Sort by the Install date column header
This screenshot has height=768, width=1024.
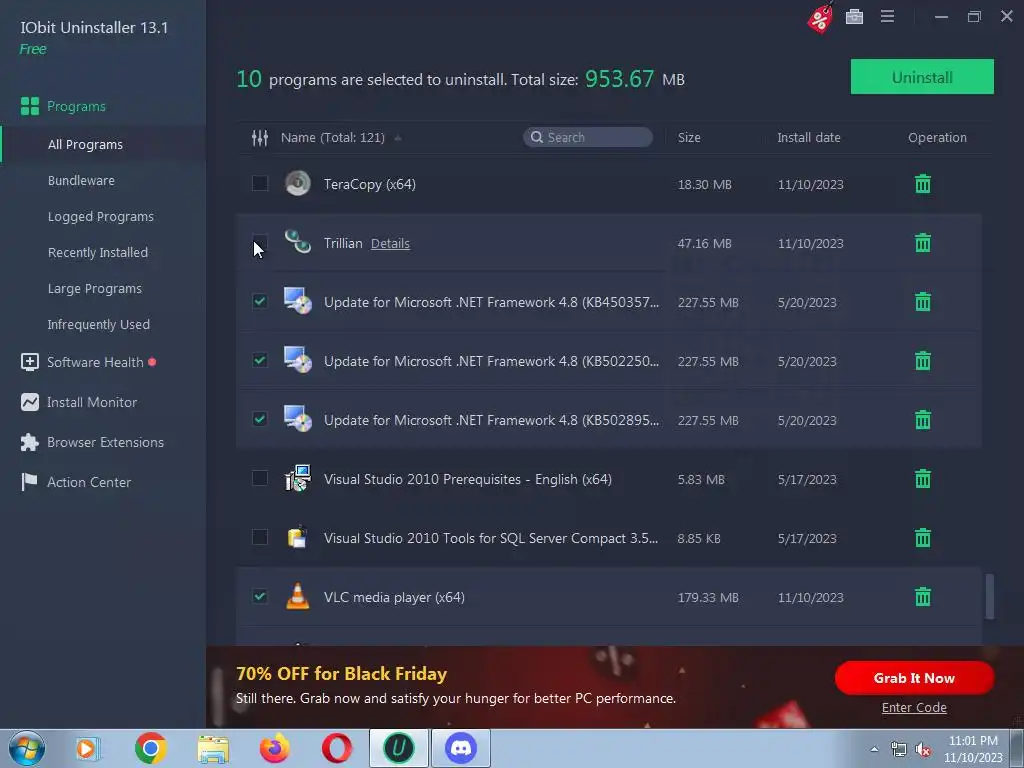pyautogui.click(x=808, y=138)
